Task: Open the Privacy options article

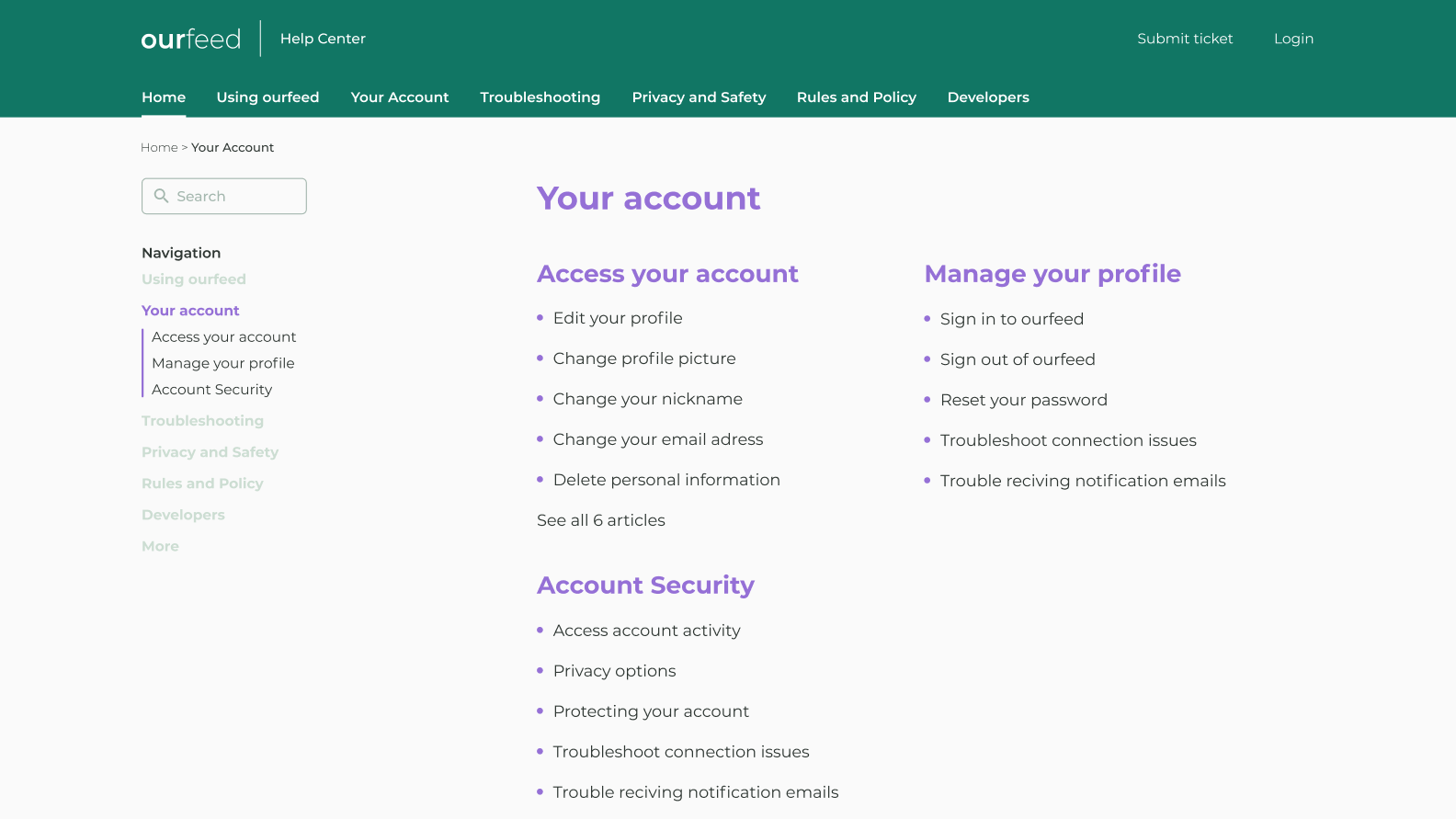Action: click(x=614, y=671)
